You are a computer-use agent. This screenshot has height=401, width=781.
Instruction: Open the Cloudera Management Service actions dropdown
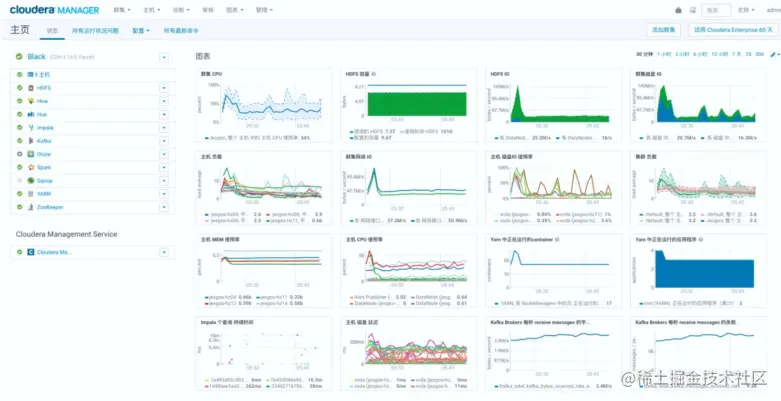[x=164, y=253]
